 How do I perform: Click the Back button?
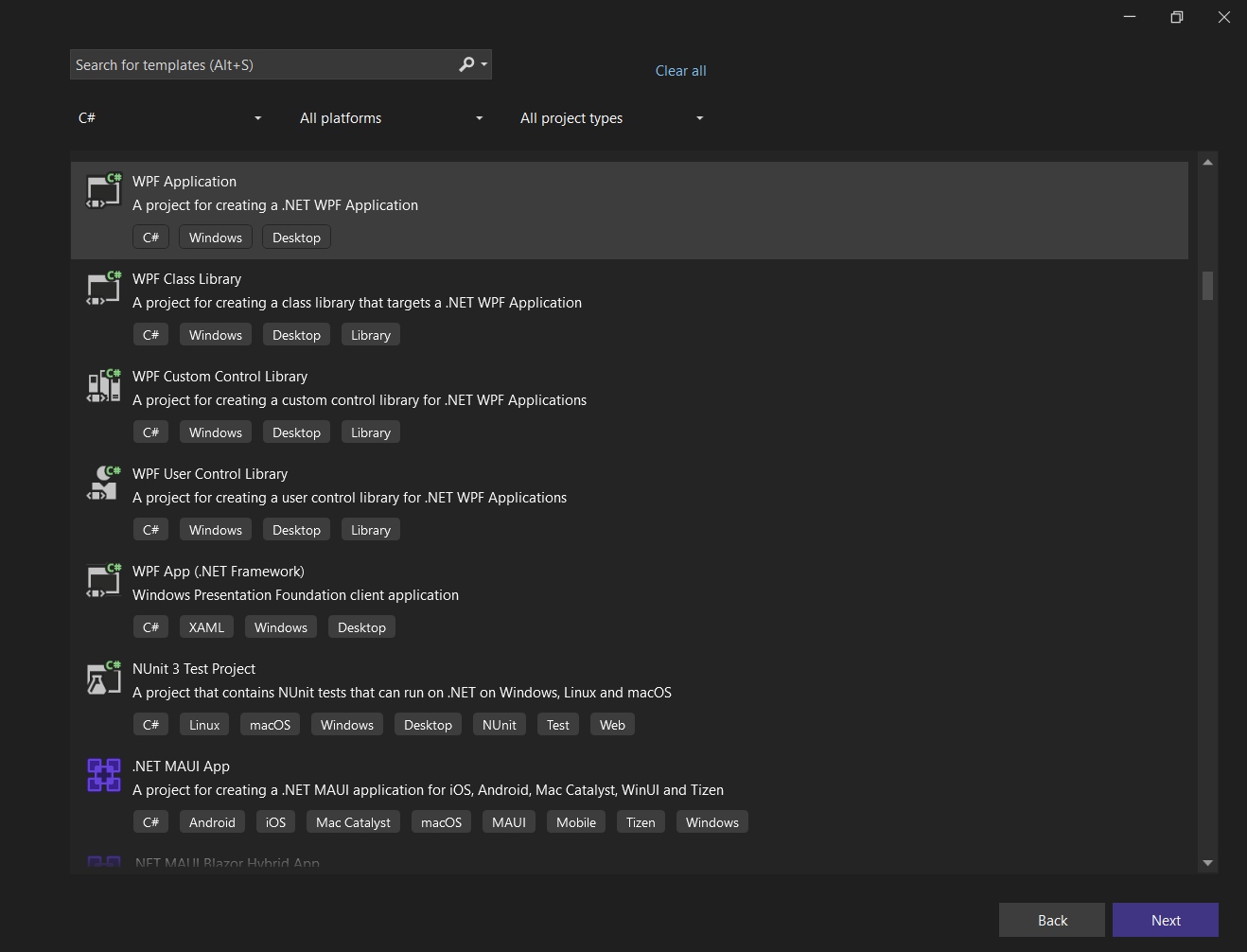click(1052, 920)
